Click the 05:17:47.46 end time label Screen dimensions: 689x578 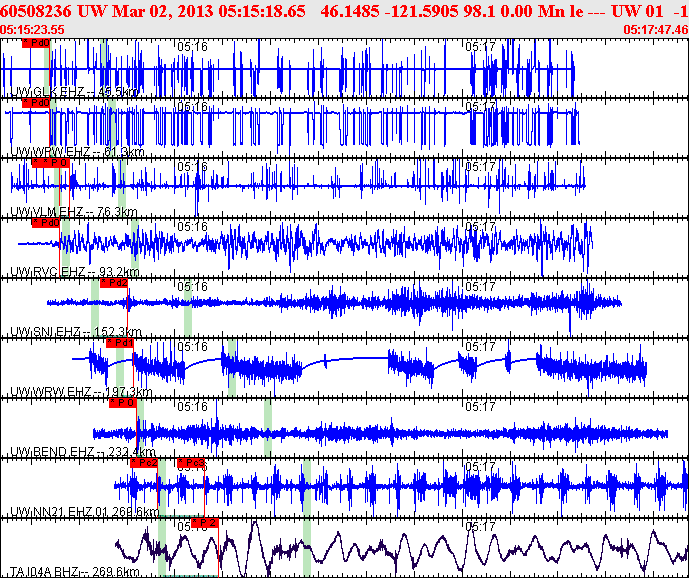pyautogui.click(x=654, y=30)
